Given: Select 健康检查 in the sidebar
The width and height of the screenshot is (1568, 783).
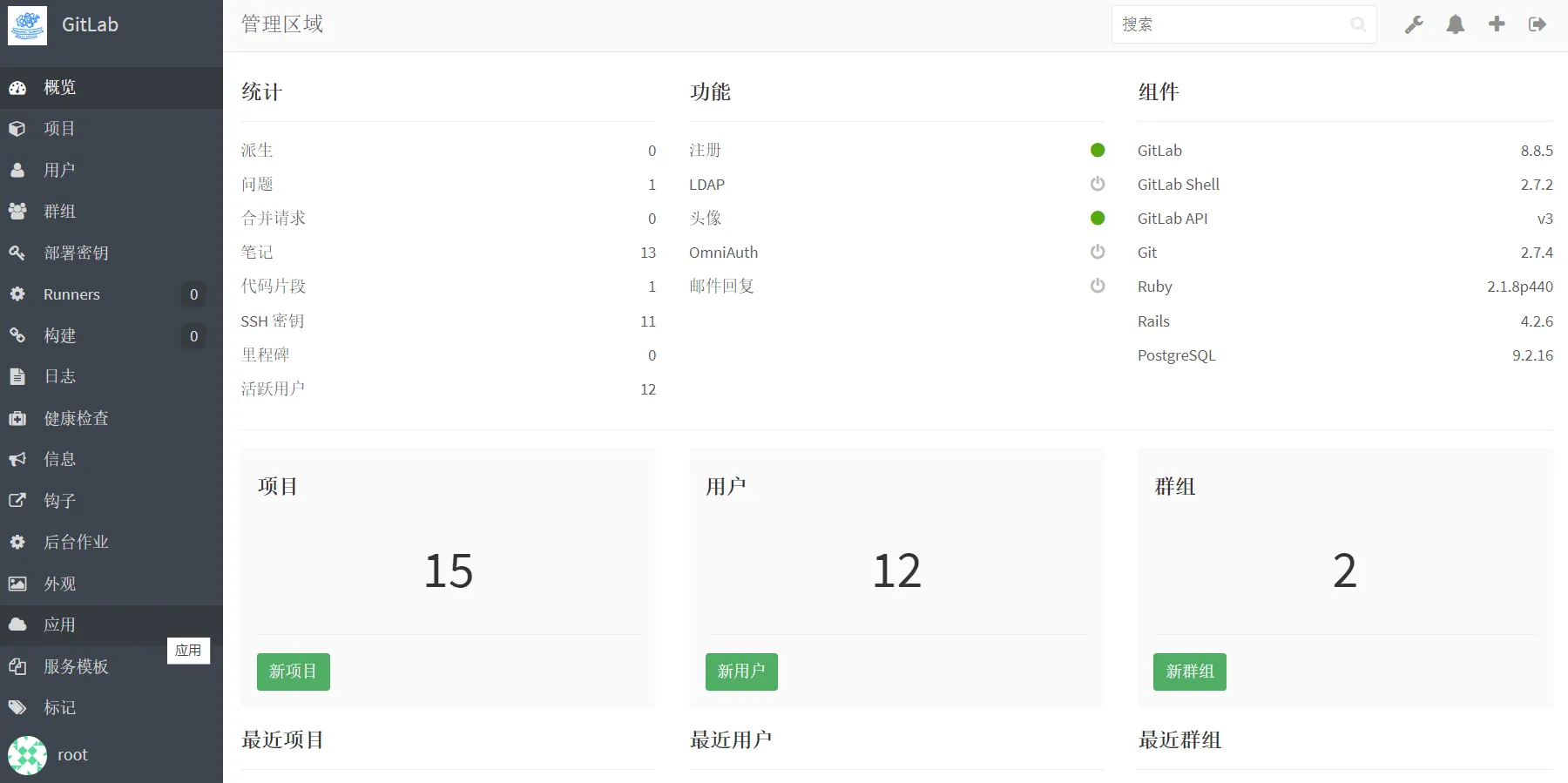Looking at the screenshot, I should 77,418.
